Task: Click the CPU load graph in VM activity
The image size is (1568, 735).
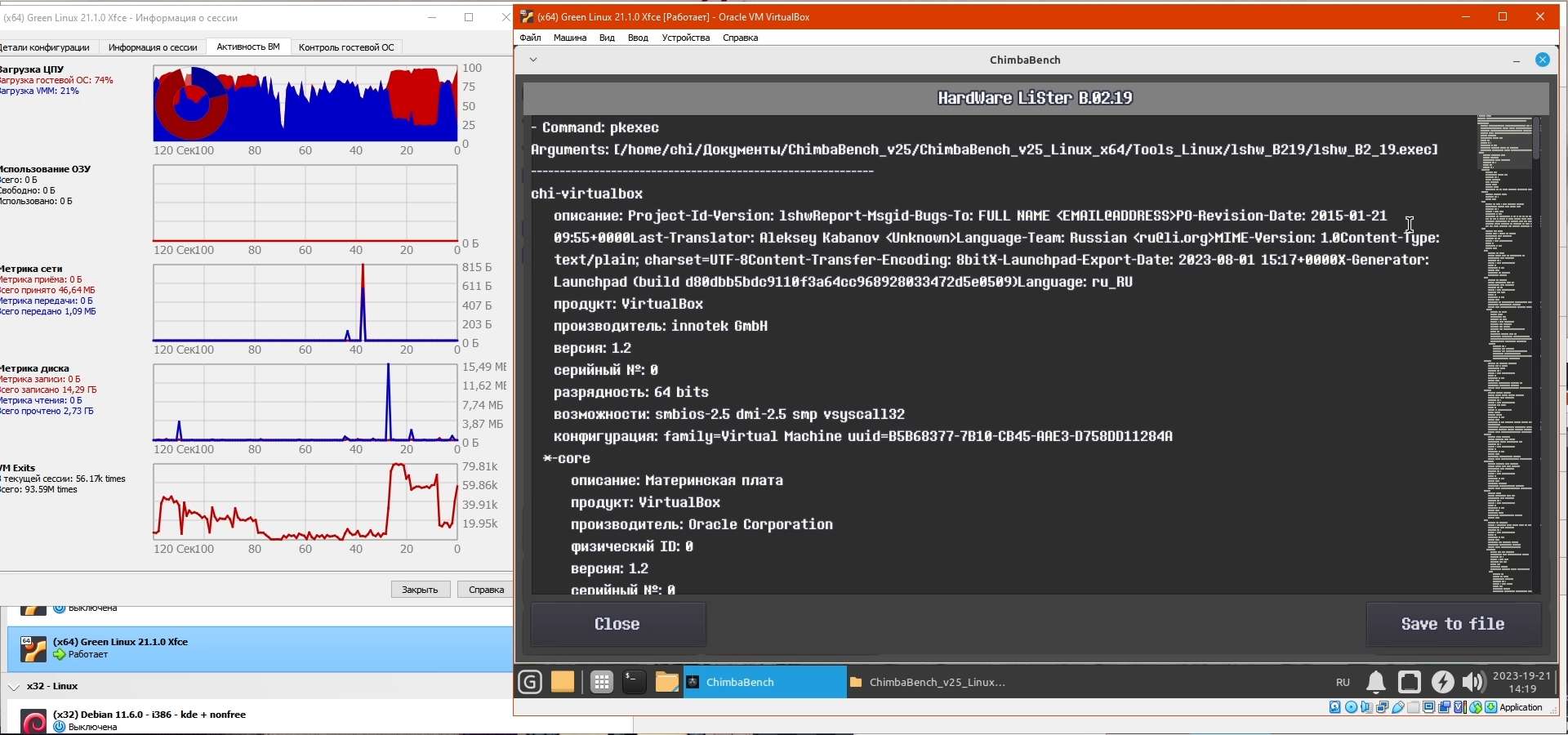Action: 305,103
